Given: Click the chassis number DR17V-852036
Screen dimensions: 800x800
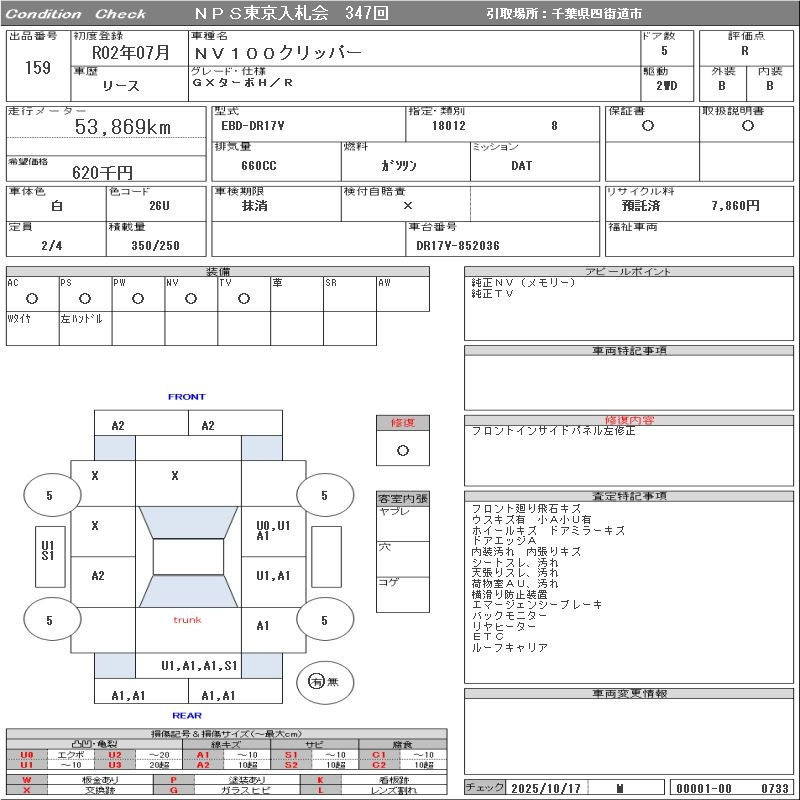Looking at the screenshot, I should 458,245.
